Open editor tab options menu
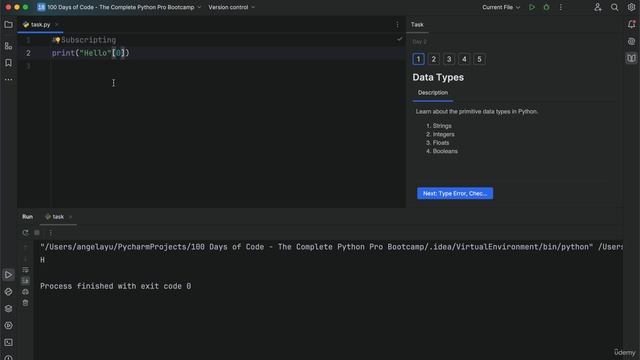 tap(397, 25)
